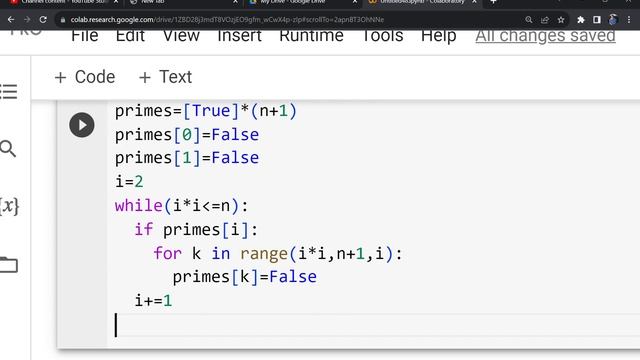Open the Insert menu
This screenshot has height=360, width=640.
point(239,36)
